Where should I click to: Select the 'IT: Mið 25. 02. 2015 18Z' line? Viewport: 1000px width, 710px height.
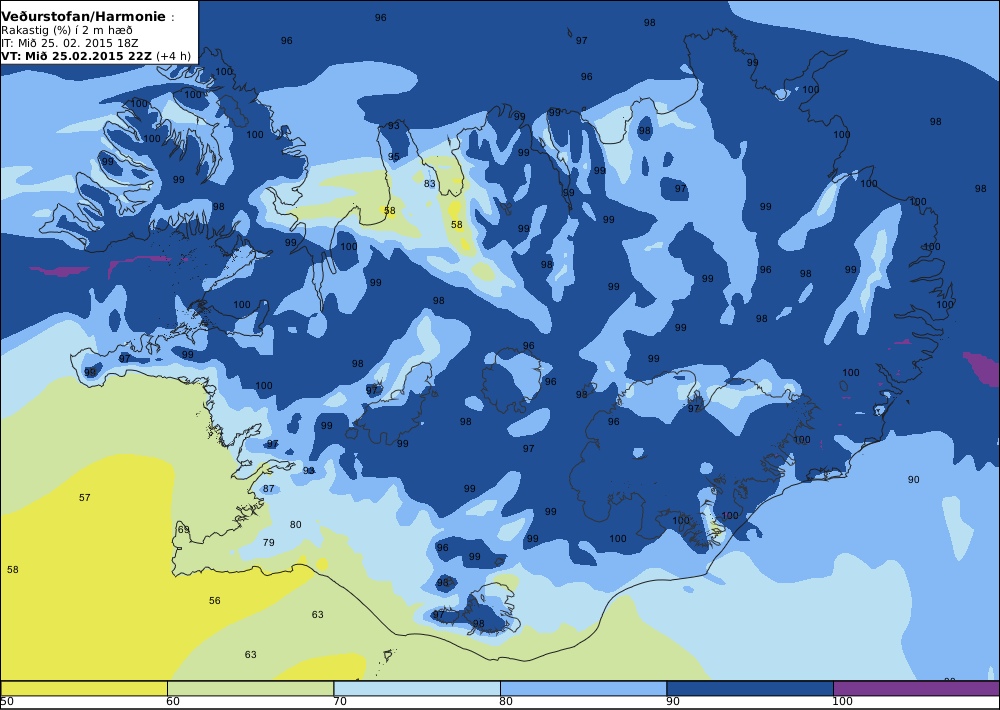pos(70,43)
